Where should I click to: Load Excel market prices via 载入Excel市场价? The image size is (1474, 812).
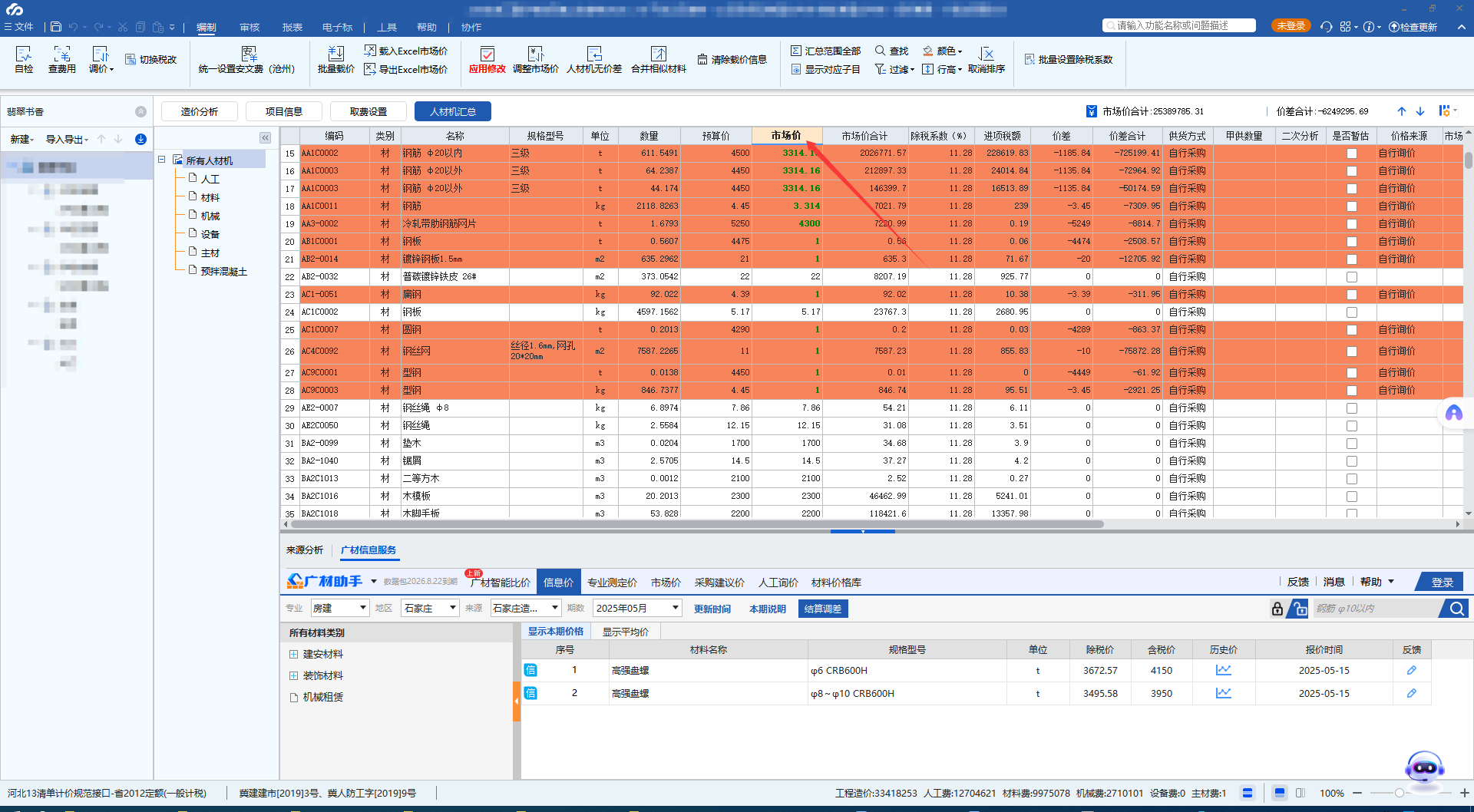(x=406, y=51)
